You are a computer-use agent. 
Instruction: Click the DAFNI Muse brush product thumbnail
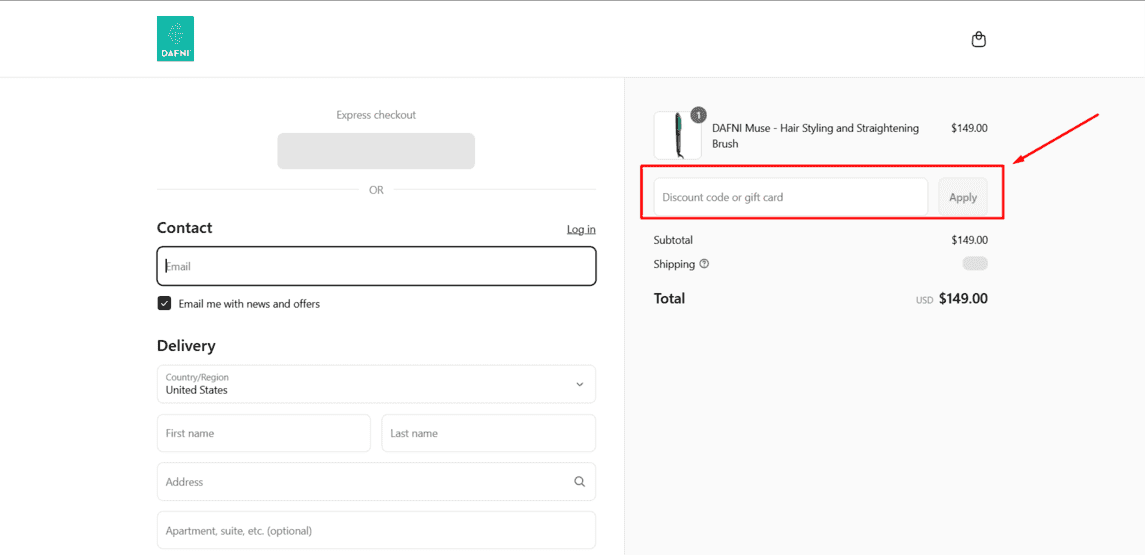click(x=678, y=135)
